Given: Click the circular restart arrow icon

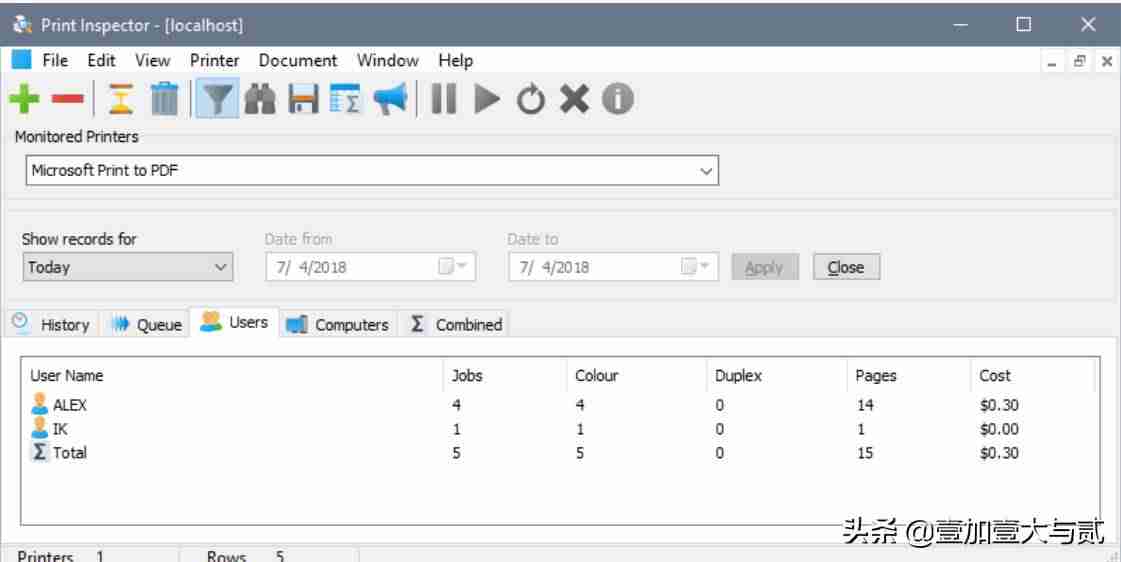Looking at the screenshot, I should point(530,99).
